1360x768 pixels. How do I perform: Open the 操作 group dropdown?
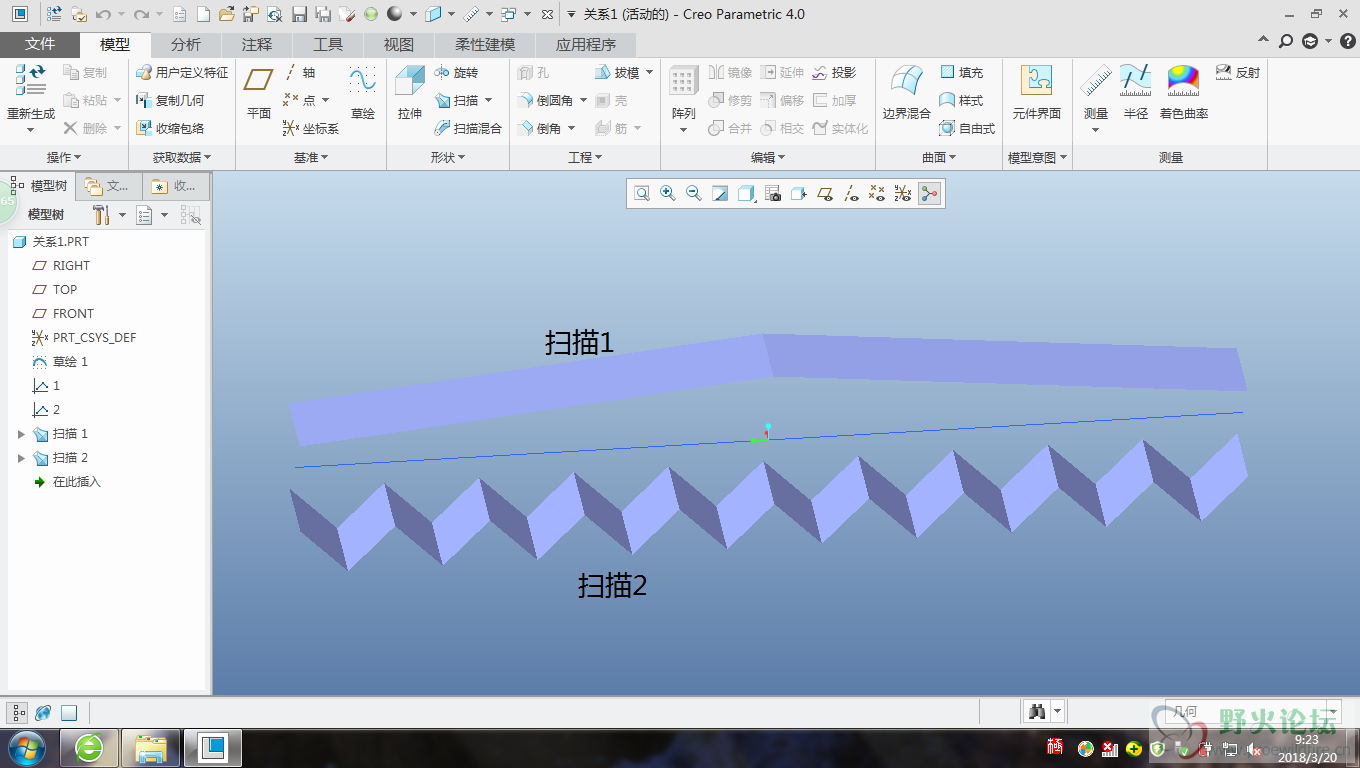pos(64,158)
